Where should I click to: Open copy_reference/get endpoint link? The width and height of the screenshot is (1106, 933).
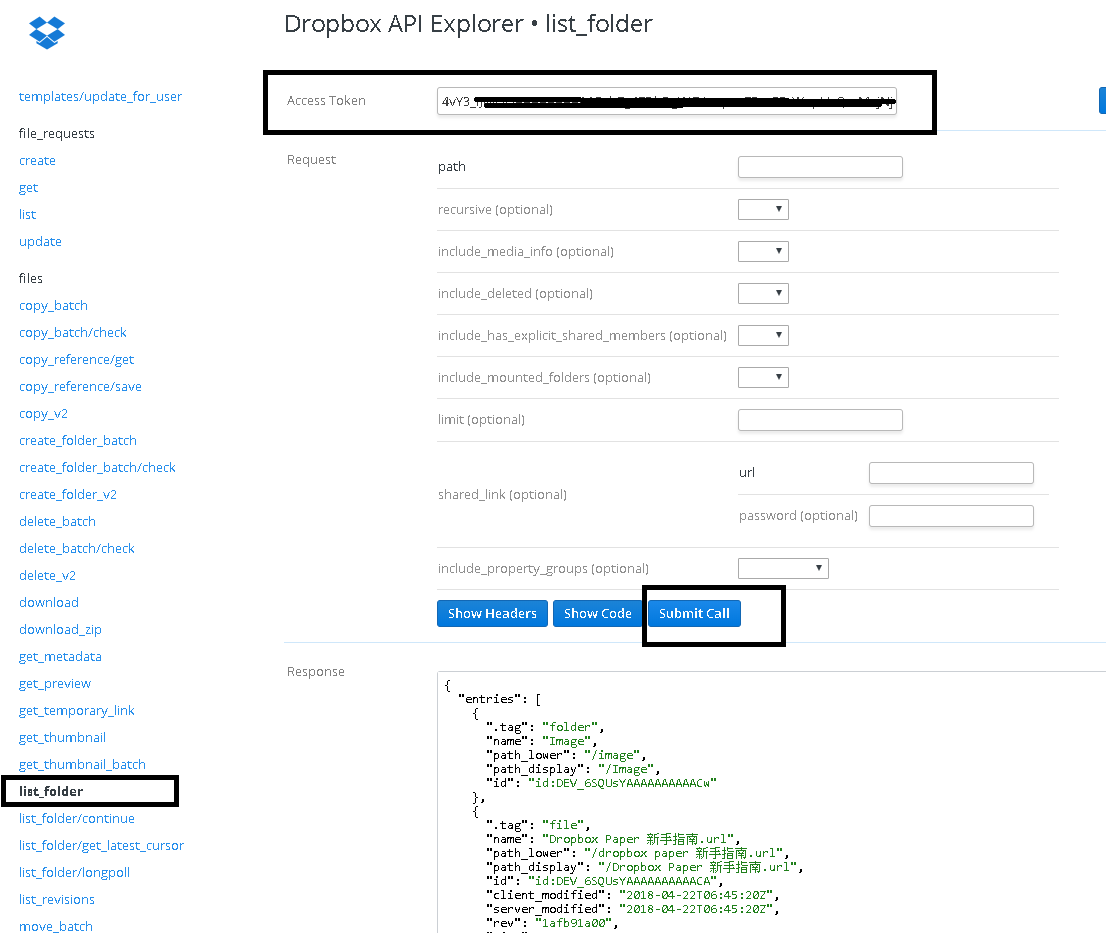pos(76,360)
